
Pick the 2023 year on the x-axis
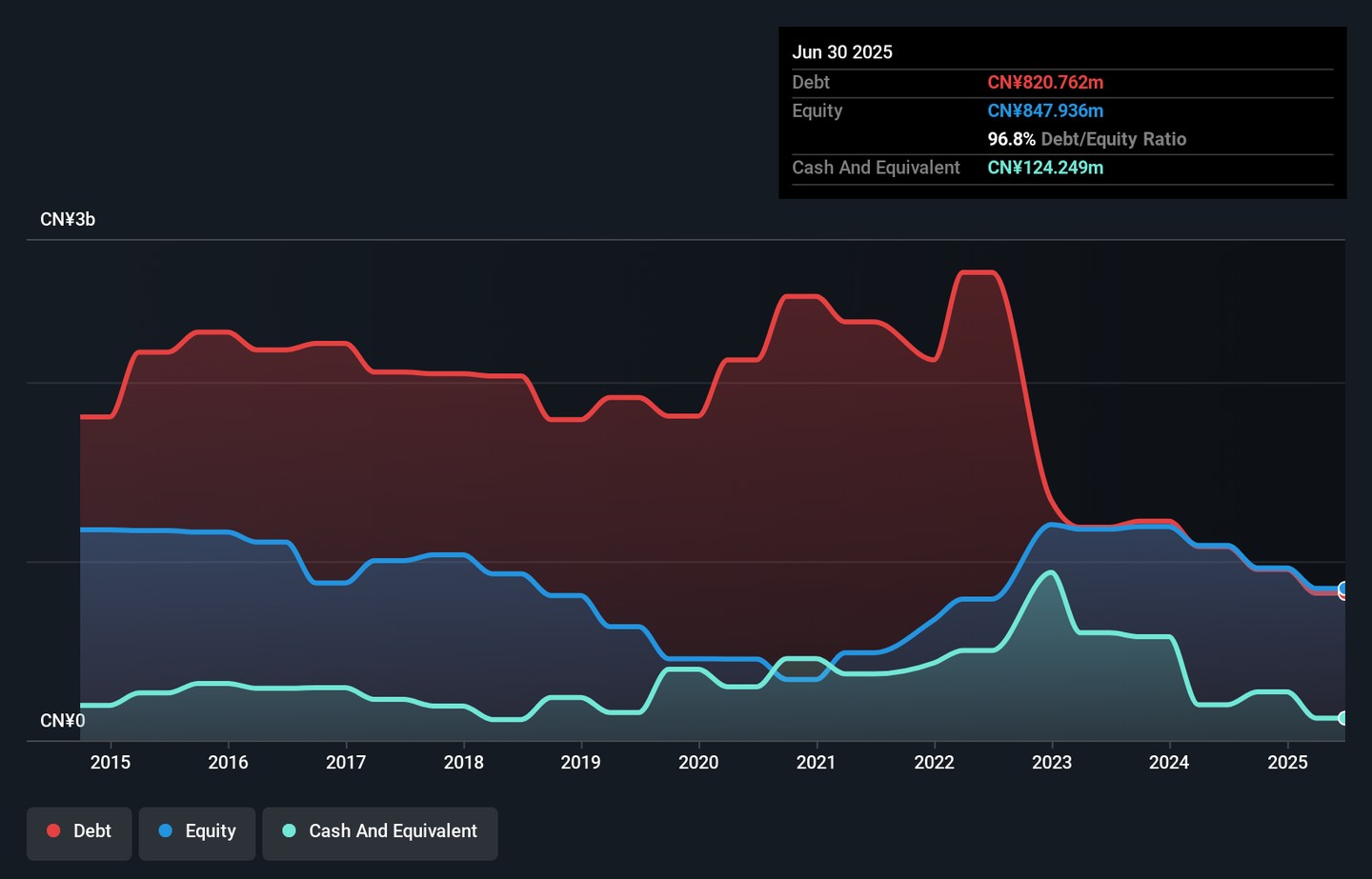[1052, 763]
